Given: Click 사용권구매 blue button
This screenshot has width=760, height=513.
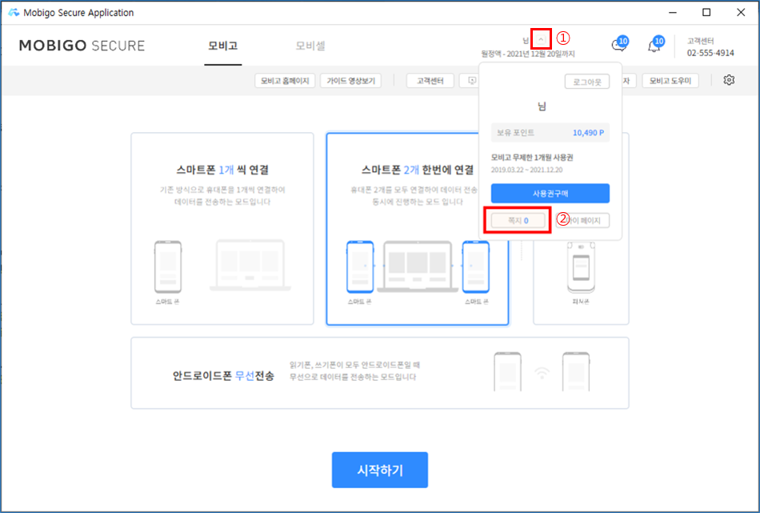Looking at the screenshot, I should (x=550, y=193).
